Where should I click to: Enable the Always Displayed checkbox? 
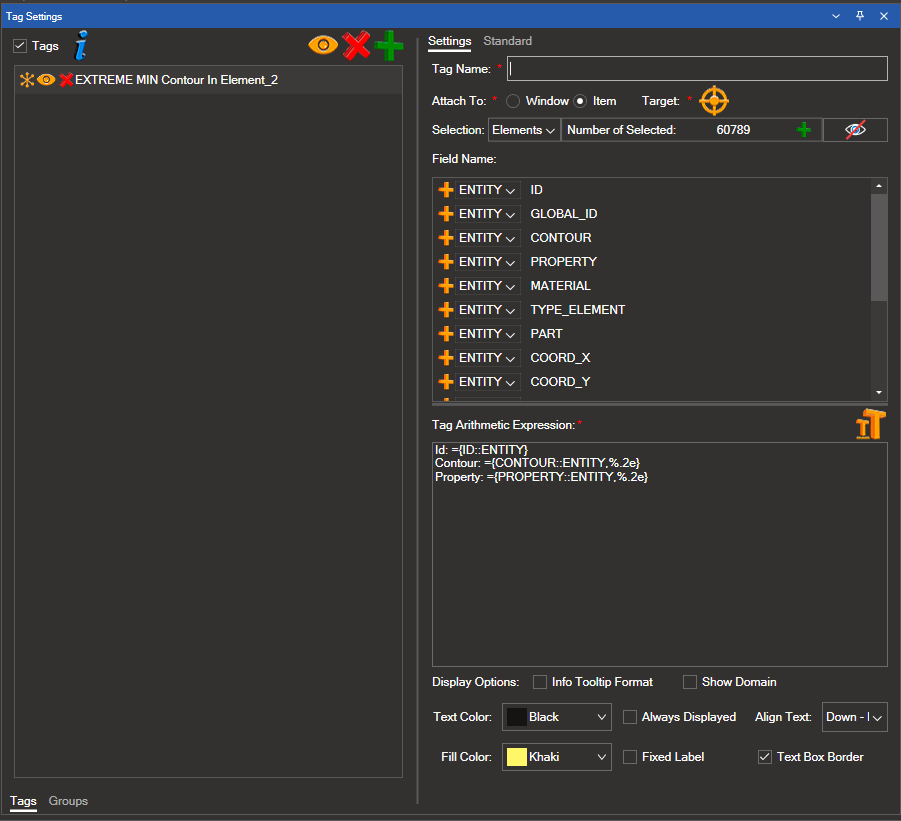tap(630, 717)
